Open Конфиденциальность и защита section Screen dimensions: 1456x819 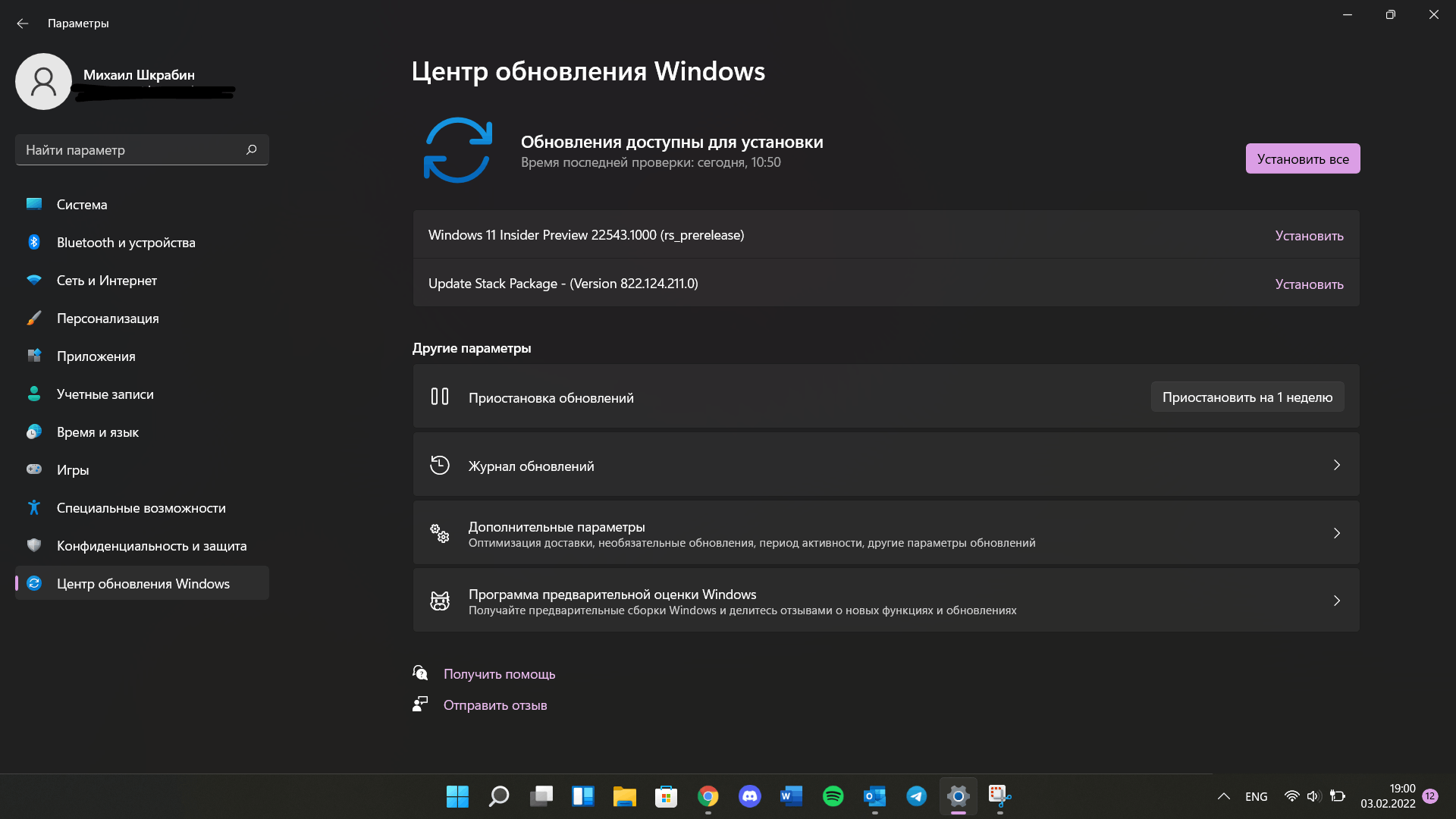point(142,545)
